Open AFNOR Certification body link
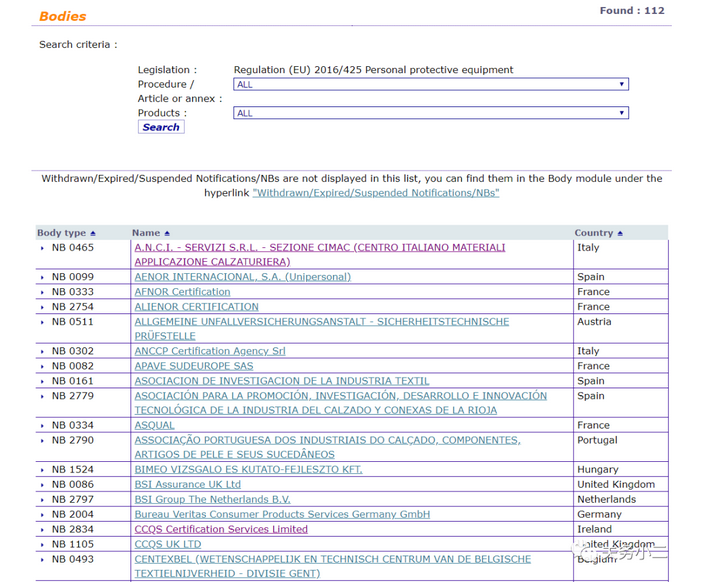The width and height of the screenshot is (701, 583). pyautogui.click(x=182, y=292)
